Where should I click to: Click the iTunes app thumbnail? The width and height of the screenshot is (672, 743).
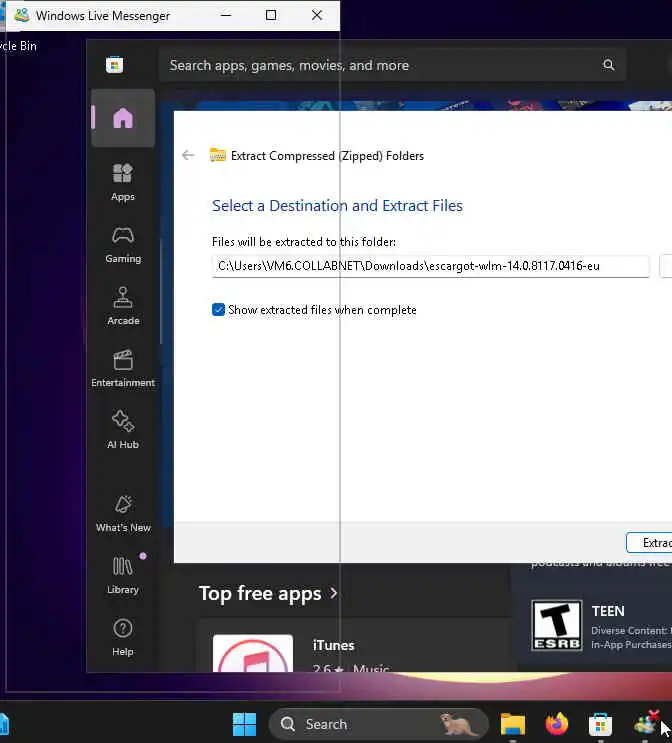(253, 653)
